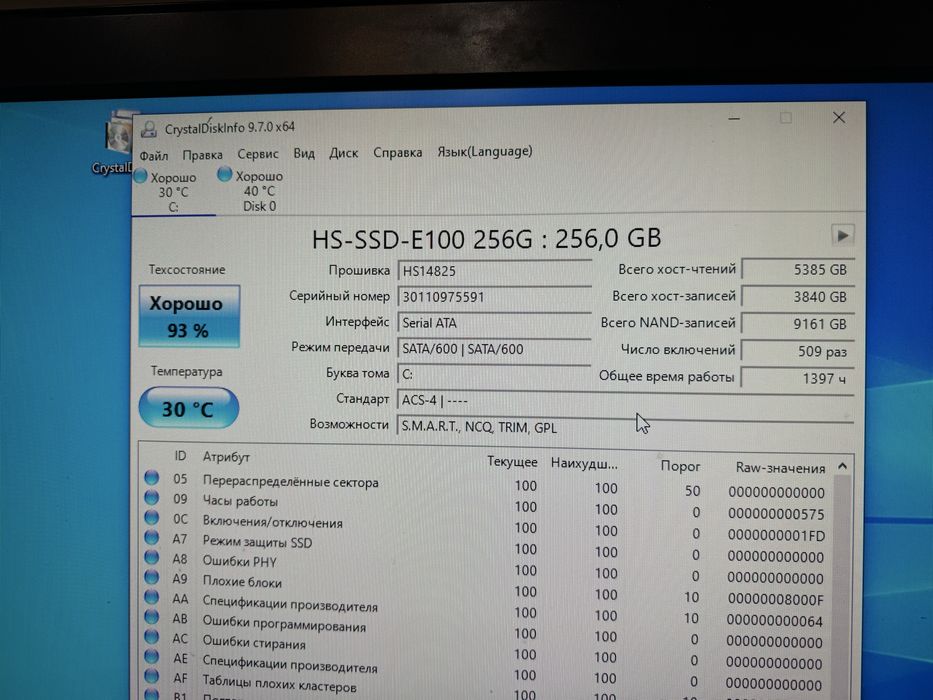Click raw value 000000000064
This screenshot has width=933, height=700.
pos(775,621)
